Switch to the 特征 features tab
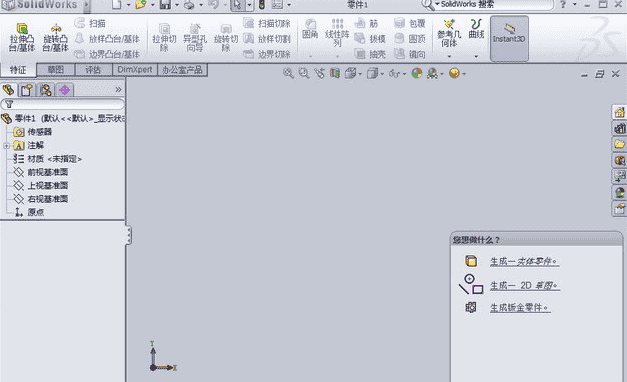The image size is (627, 382). pos(18,70)
